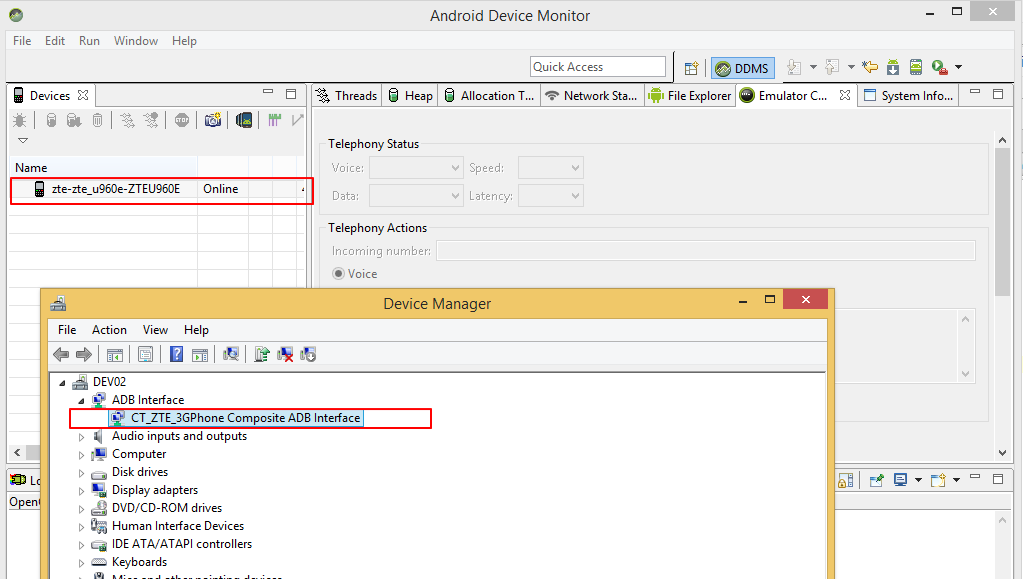Click Scan for hardware changes icon
The width and height of the screenshot is (1023, 579).
231,354
